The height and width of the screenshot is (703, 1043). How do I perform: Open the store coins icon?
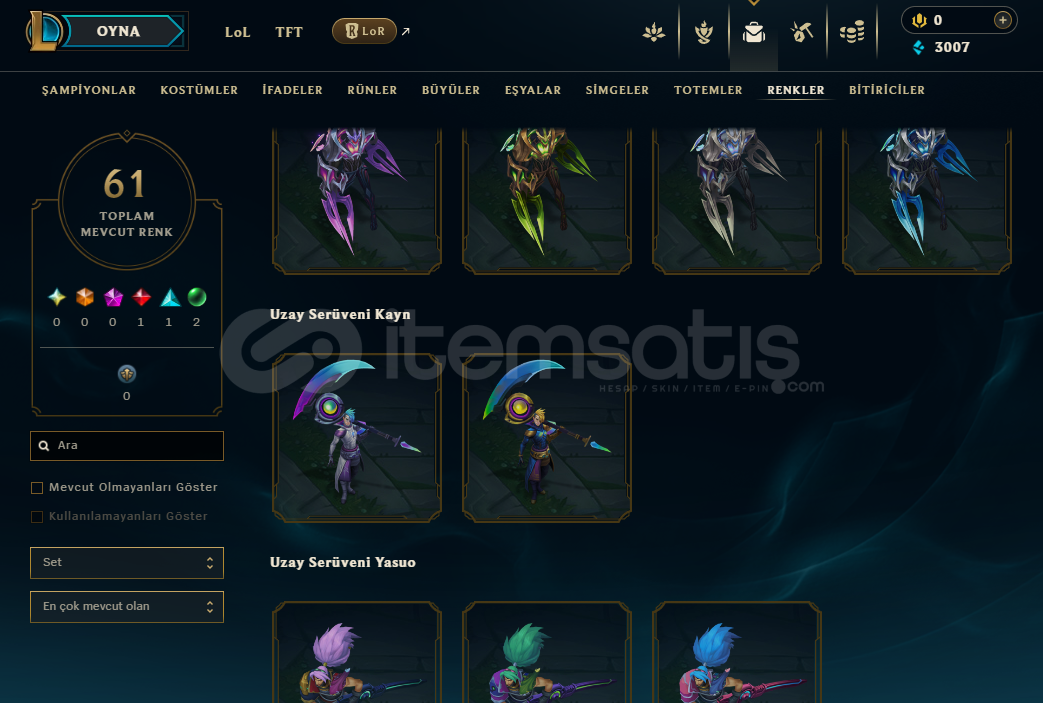[852, 32]
